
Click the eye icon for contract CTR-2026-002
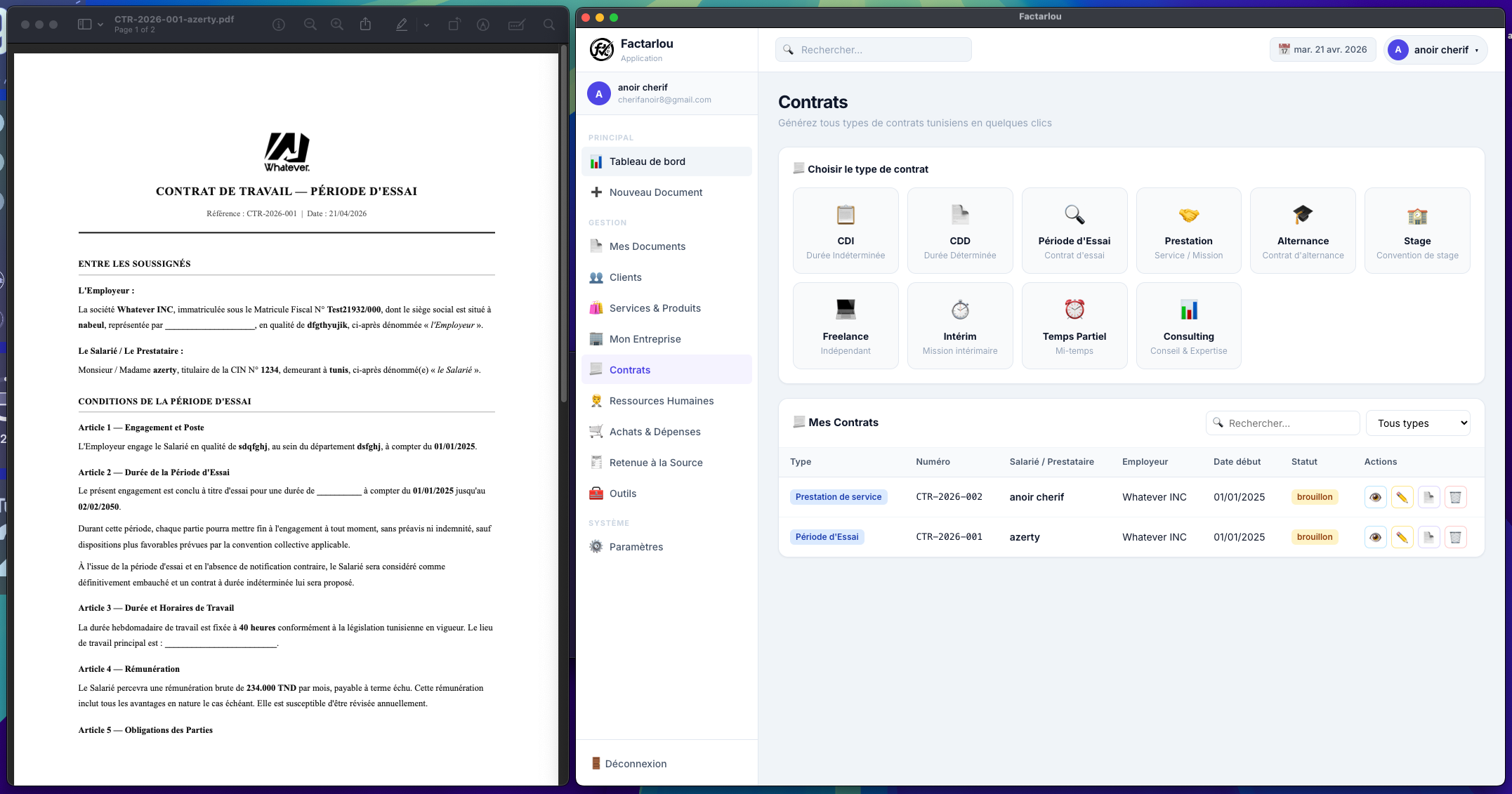click(x=1375, y=497)
